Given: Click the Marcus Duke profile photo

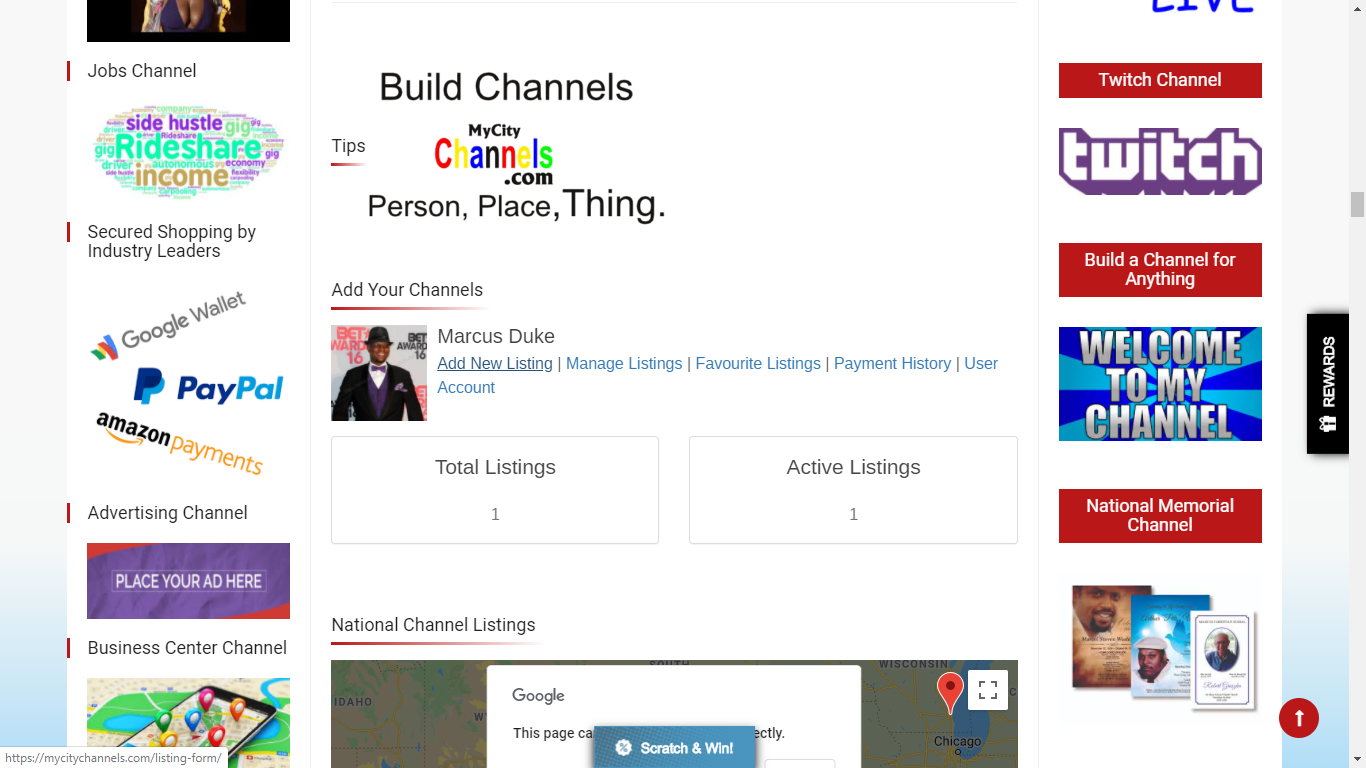Looking at the screenshot, I should pos(379,373).
